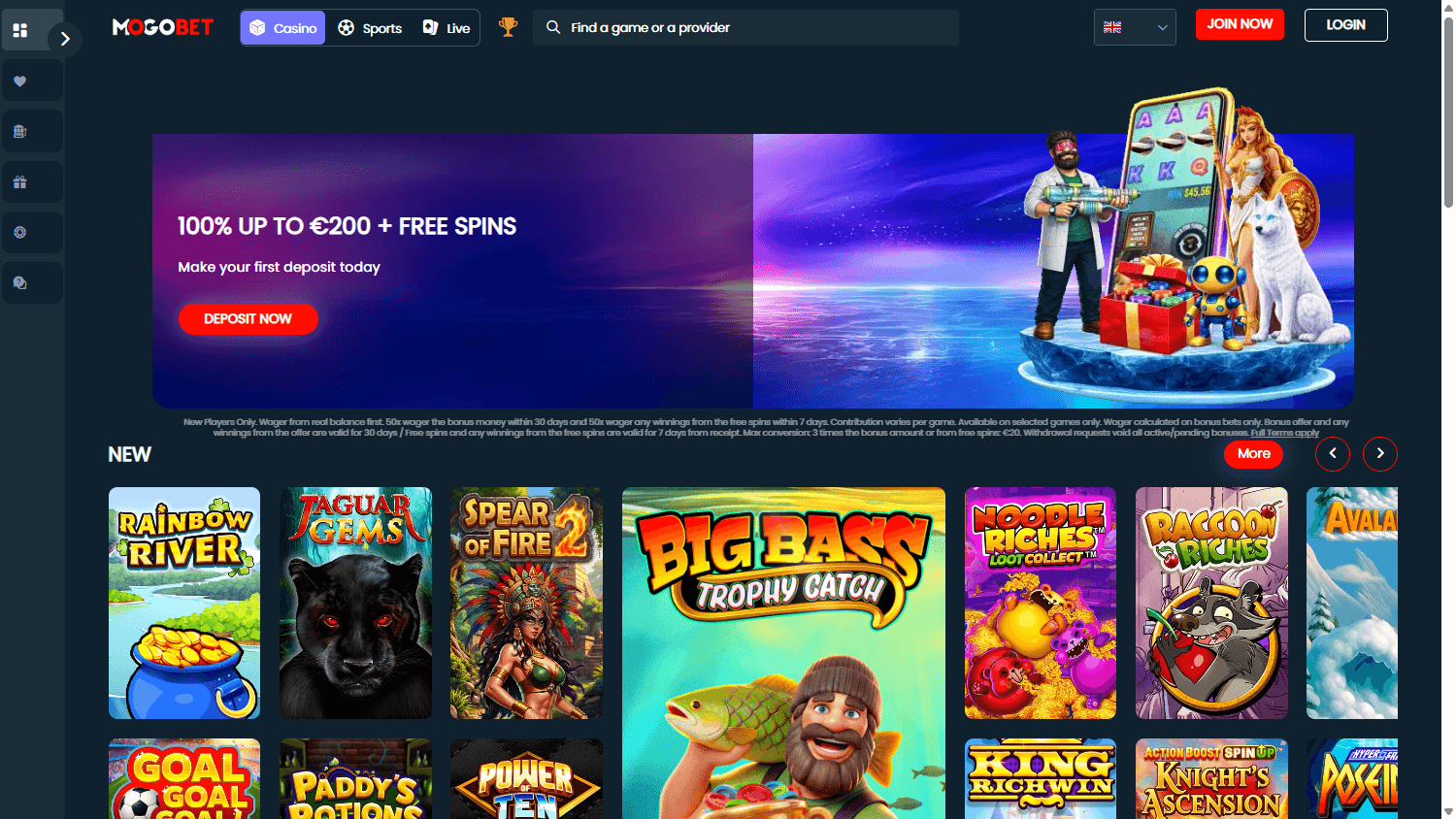1456x819 pixels.
Task: Advance the NEW games carousel with right arrow
Action: [x=1379, y=453]
